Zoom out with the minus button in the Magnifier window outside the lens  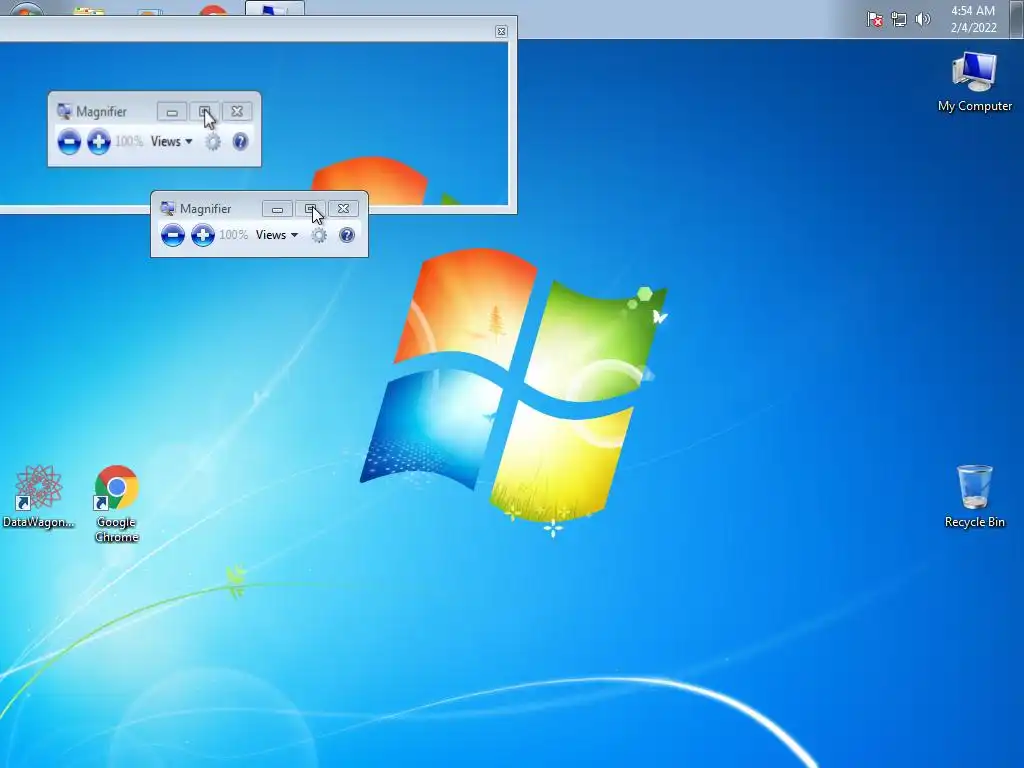coord(172,235)
